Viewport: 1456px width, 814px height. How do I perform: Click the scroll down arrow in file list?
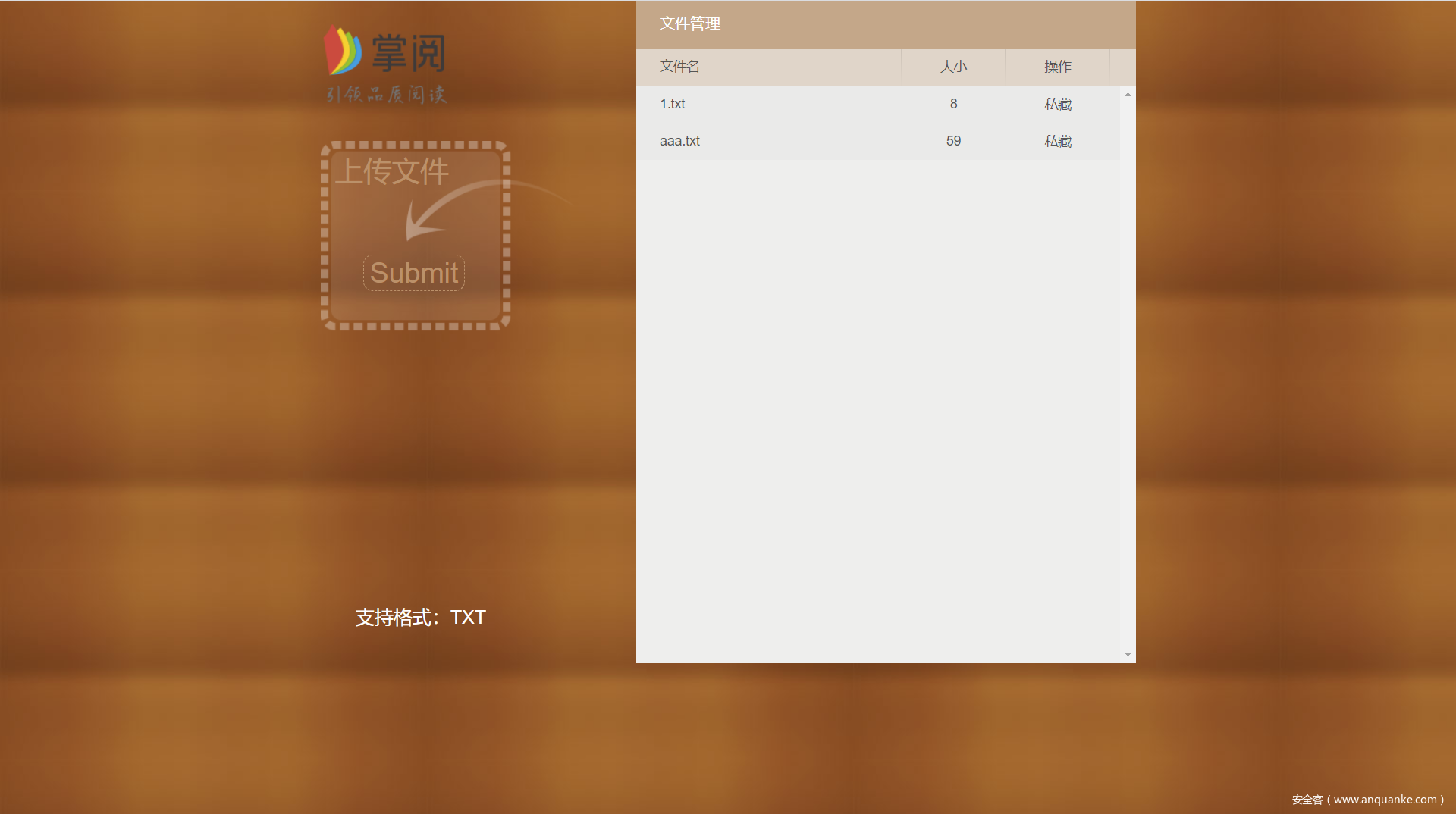pos(1128,654)
